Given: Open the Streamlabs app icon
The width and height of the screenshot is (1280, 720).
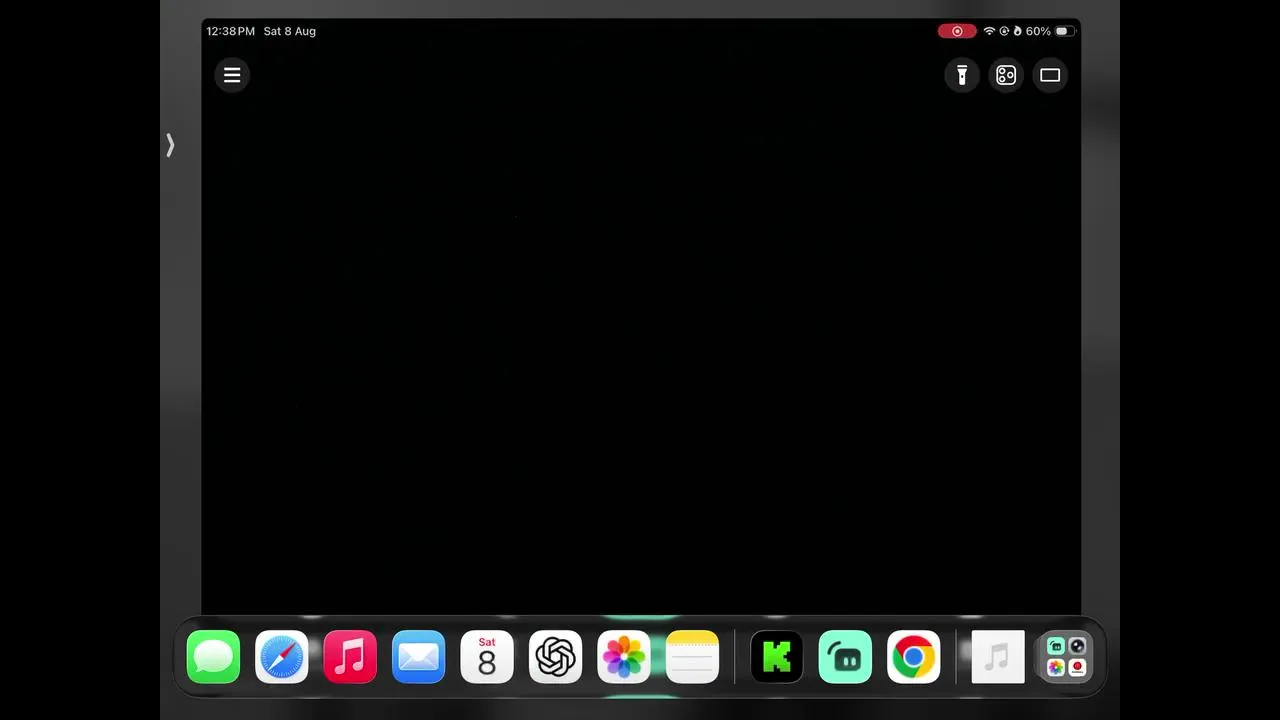Looking at the screenshot, I should click(x=845, y=657).
